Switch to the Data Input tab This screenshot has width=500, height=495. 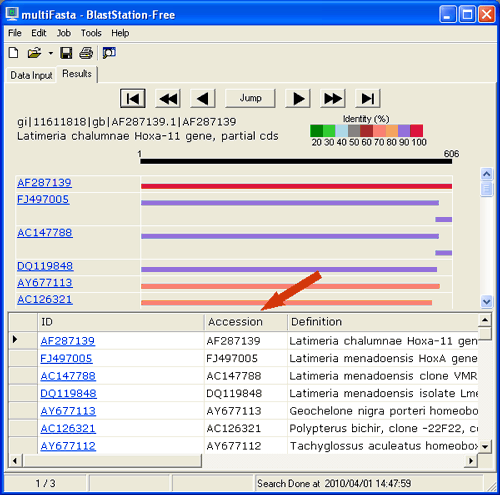[31, 75]
